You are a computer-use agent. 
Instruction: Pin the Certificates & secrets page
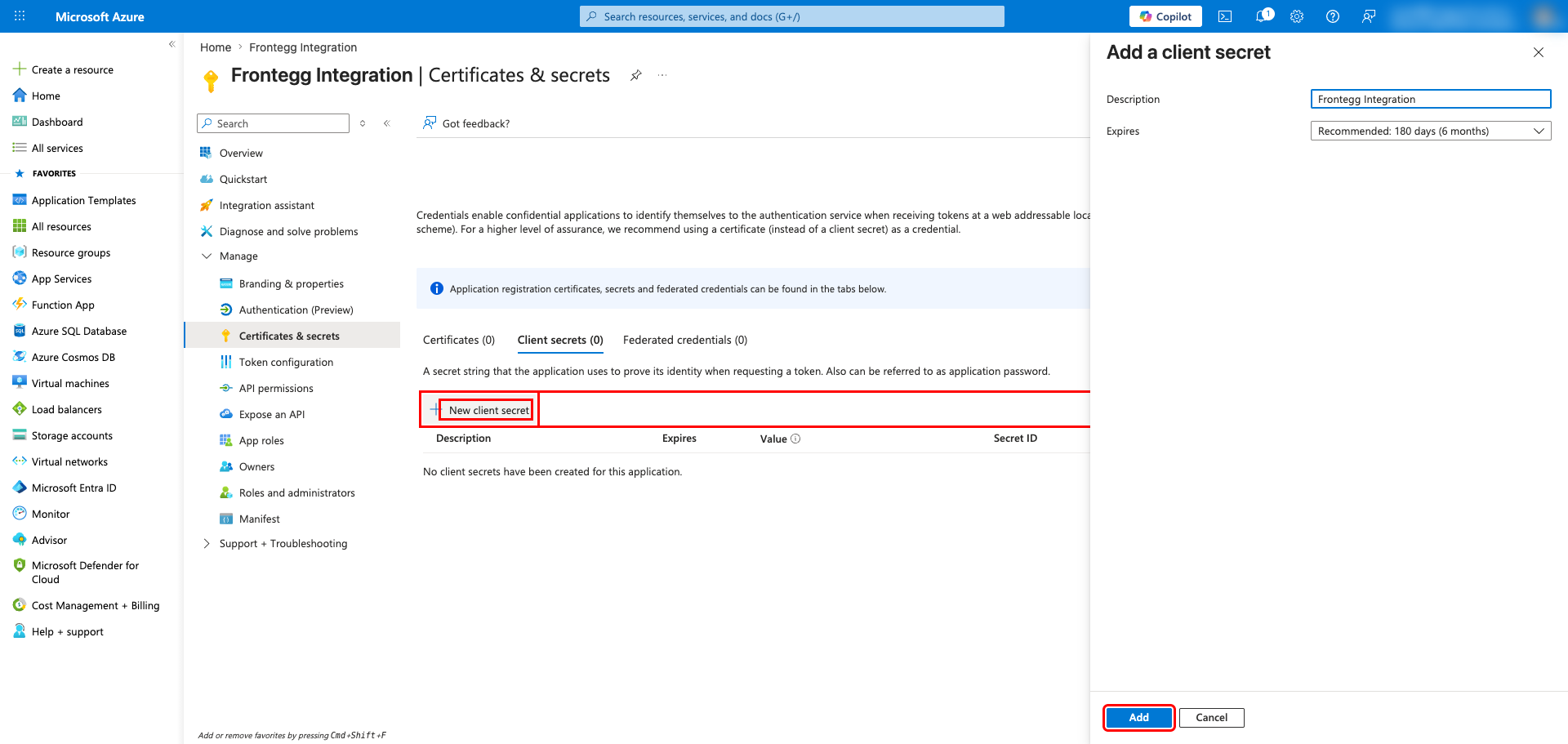pyautogui.click(x=635, y=75)
